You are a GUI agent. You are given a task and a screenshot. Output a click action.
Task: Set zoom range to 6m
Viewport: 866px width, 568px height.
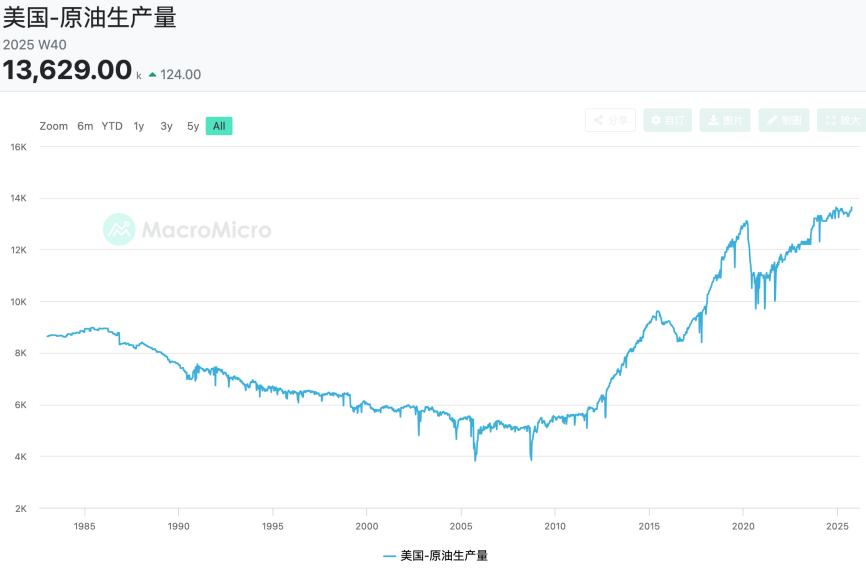[x=85, y=126]
